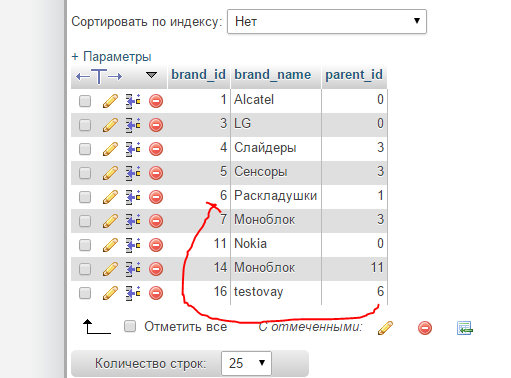Delete the testovay row

click(x=156, y=293)
